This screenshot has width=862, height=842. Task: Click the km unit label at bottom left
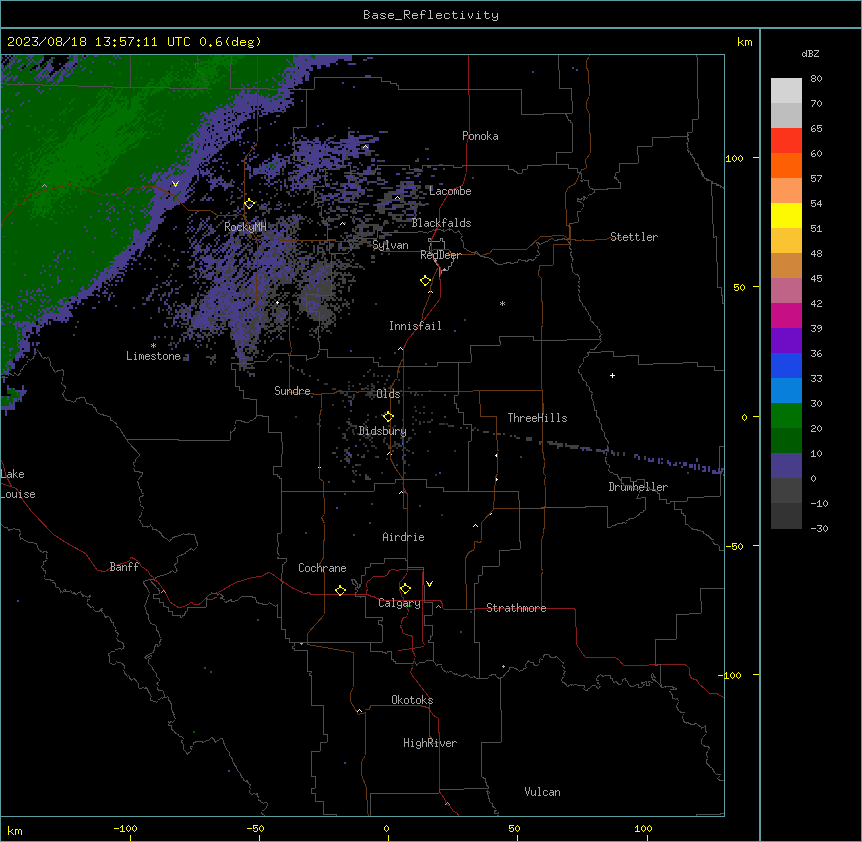pos(15,830)
